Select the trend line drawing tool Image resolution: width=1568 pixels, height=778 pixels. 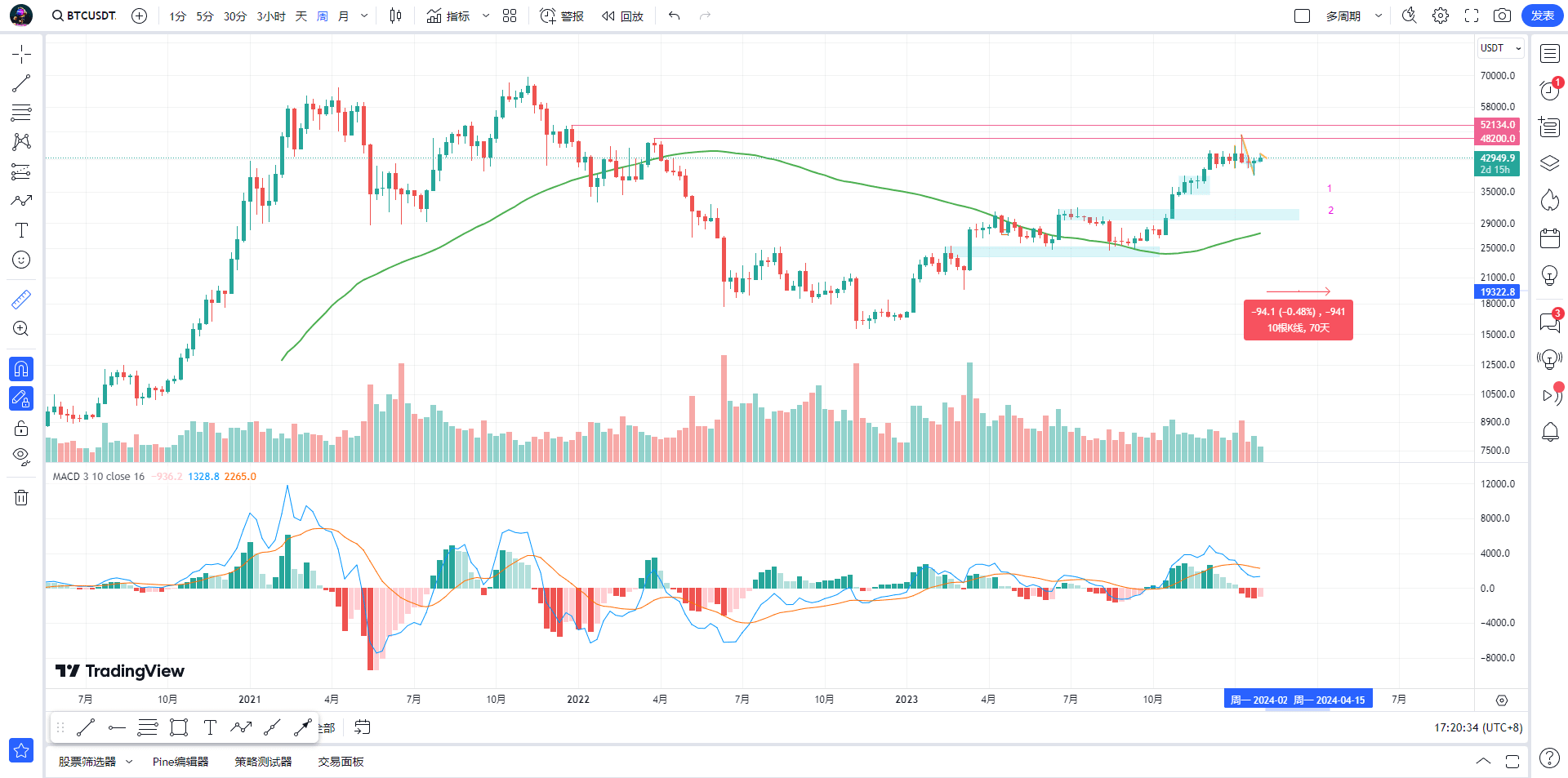pyautogui.click(x=21, y=83)
